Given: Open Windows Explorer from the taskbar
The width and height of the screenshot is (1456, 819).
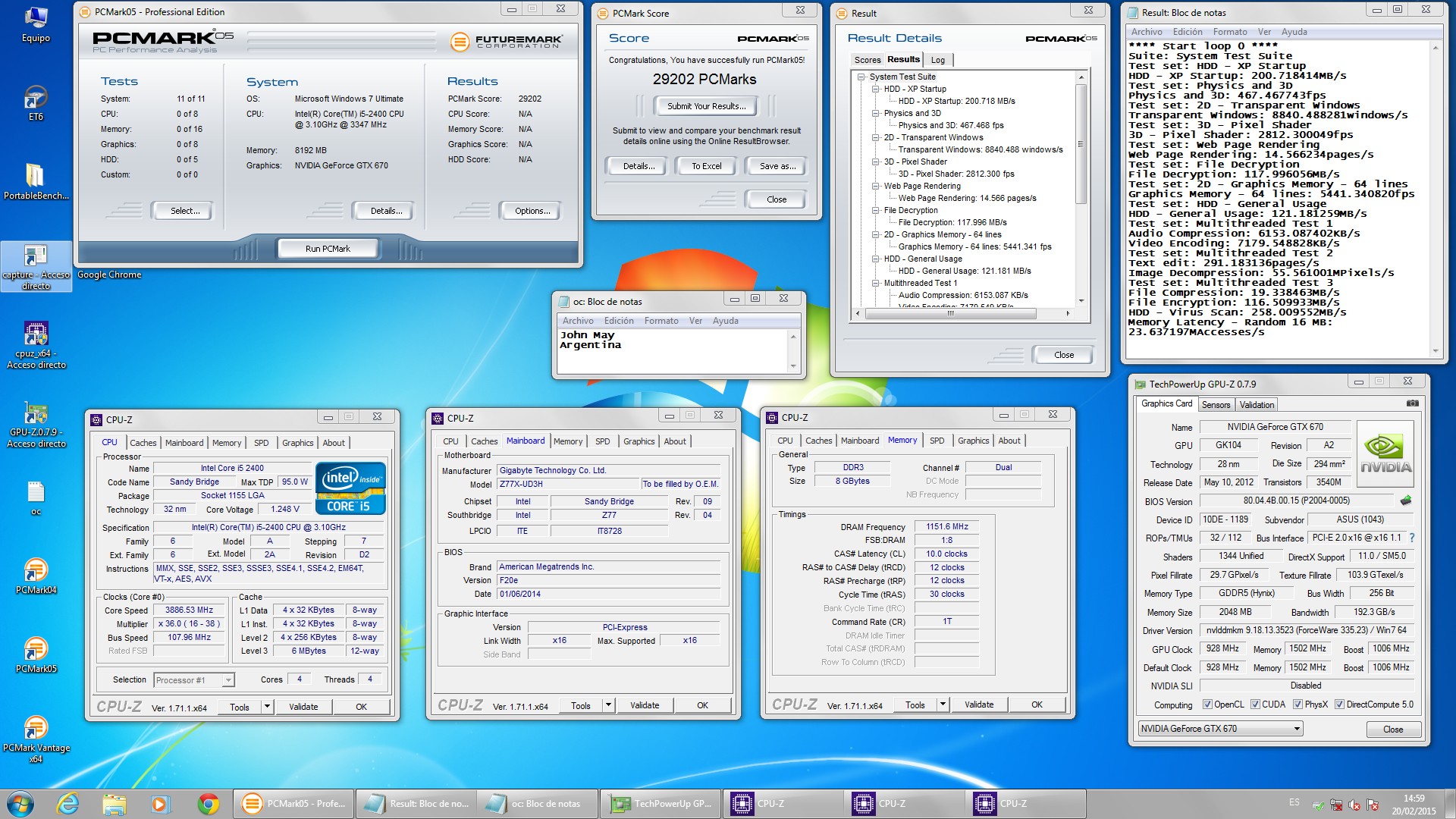Looking at the screenshot, I should [x=114, y=804].
